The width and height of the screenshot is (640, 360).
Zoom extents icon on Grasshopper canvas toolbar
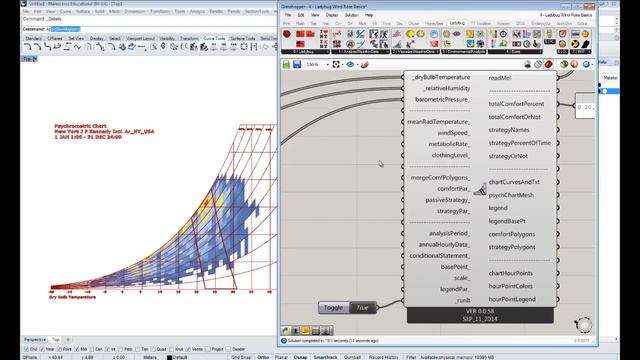pos(336,64)
